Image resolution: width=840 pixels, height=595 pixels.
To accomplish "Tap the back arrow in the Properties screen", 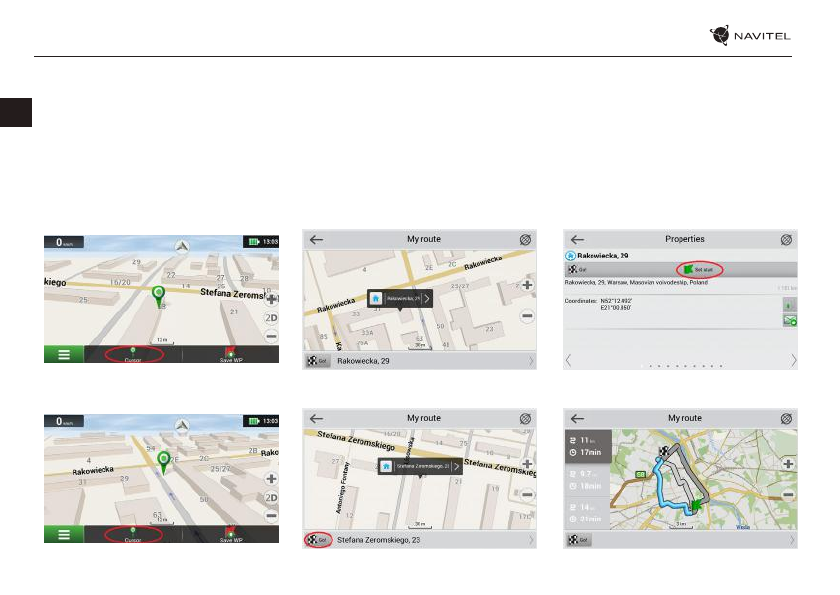I will click(577, 240).
